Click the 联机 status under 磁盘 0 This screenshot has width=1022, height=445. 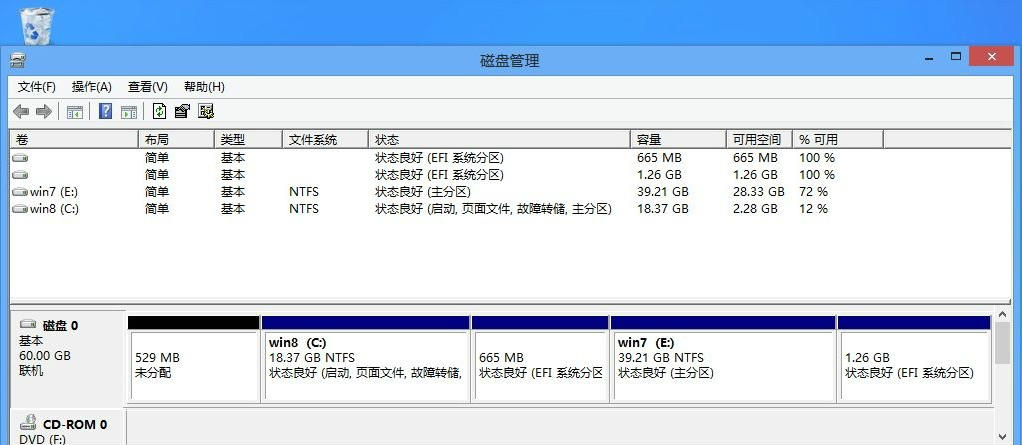tap(31, 371)
